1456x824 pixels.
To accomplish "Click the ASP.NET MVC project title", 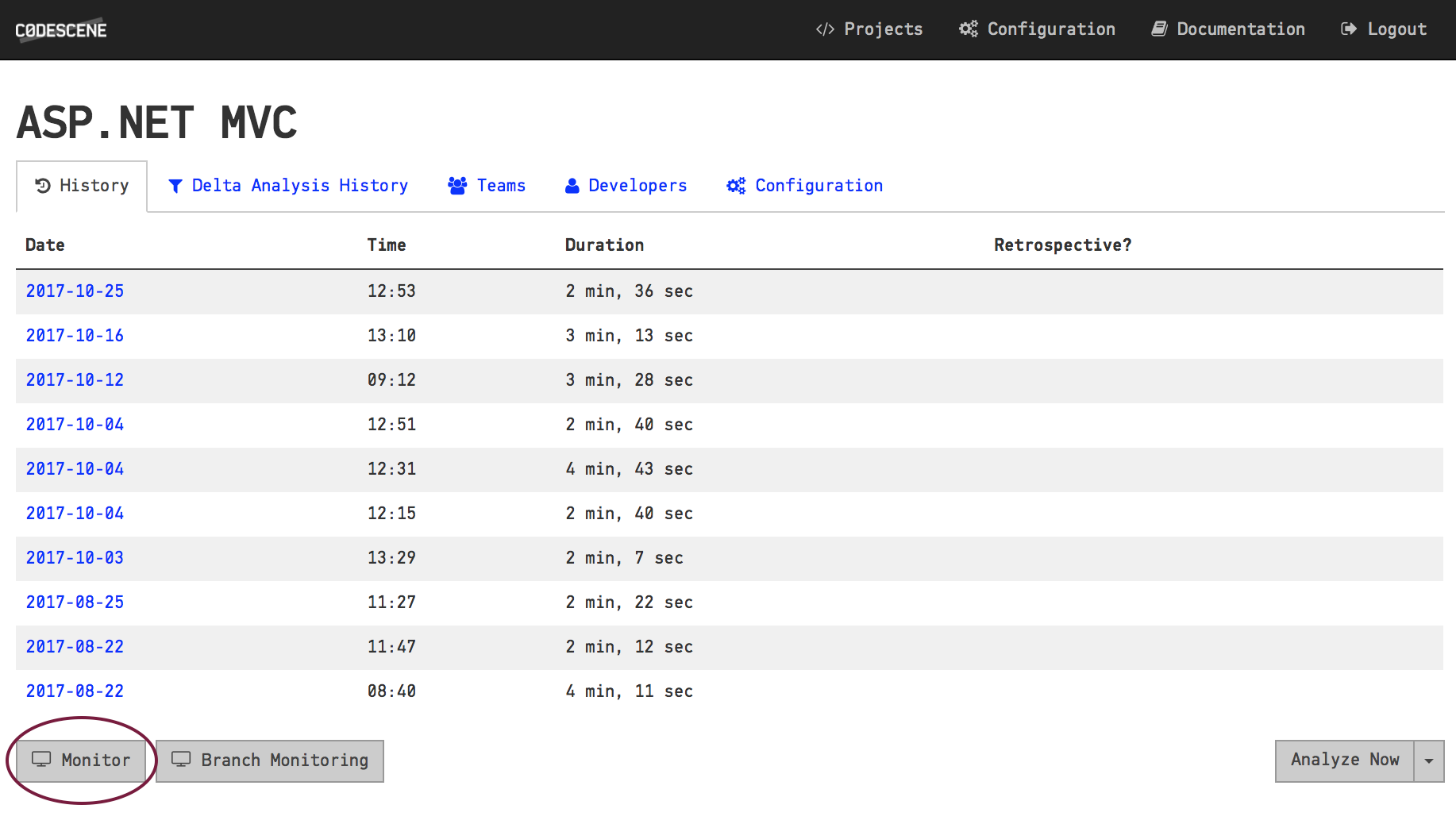I will [x=157, y=122].
